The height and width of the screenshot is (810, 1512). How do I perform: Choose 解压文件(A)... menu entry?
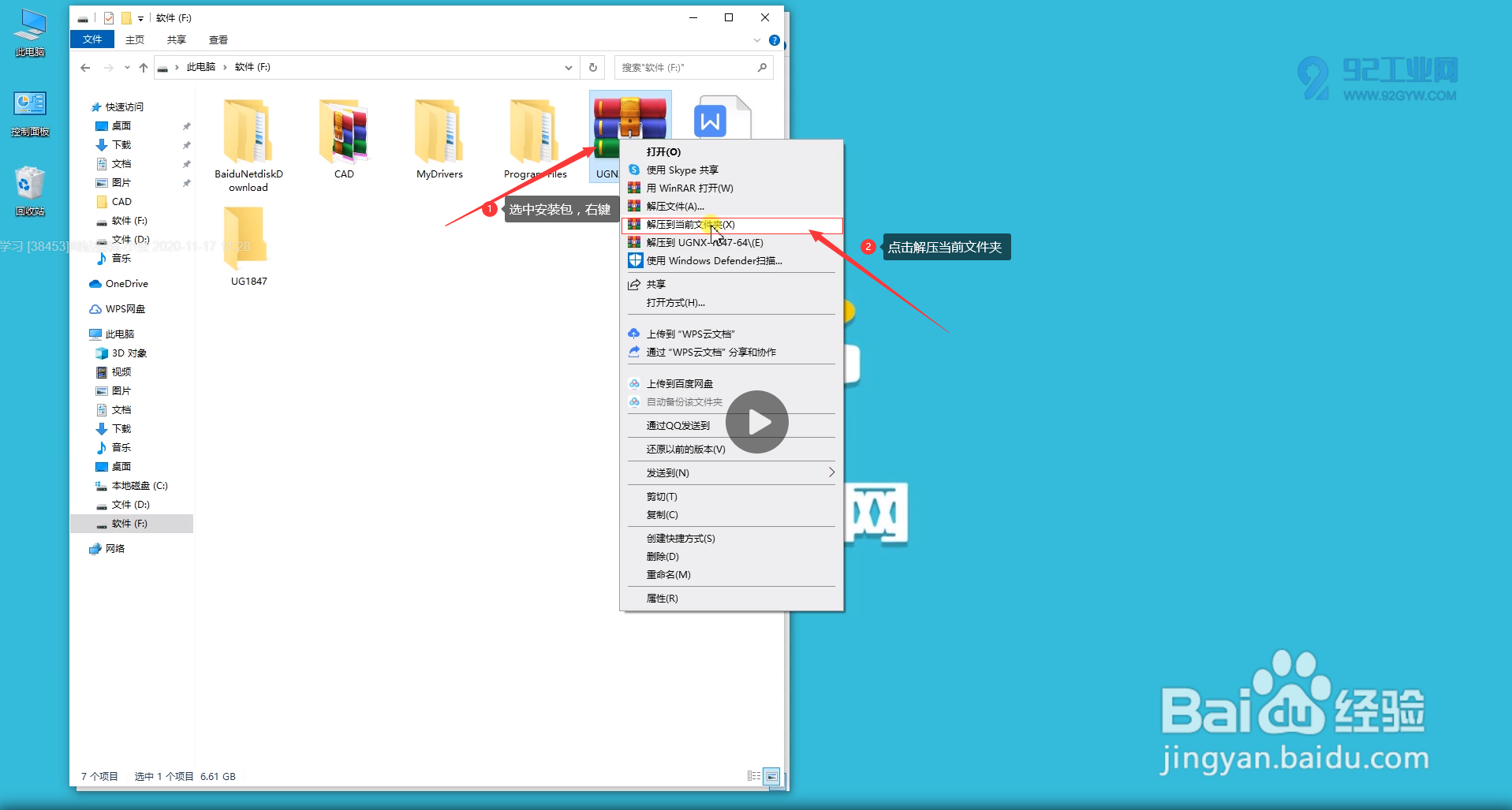(732, 206)
